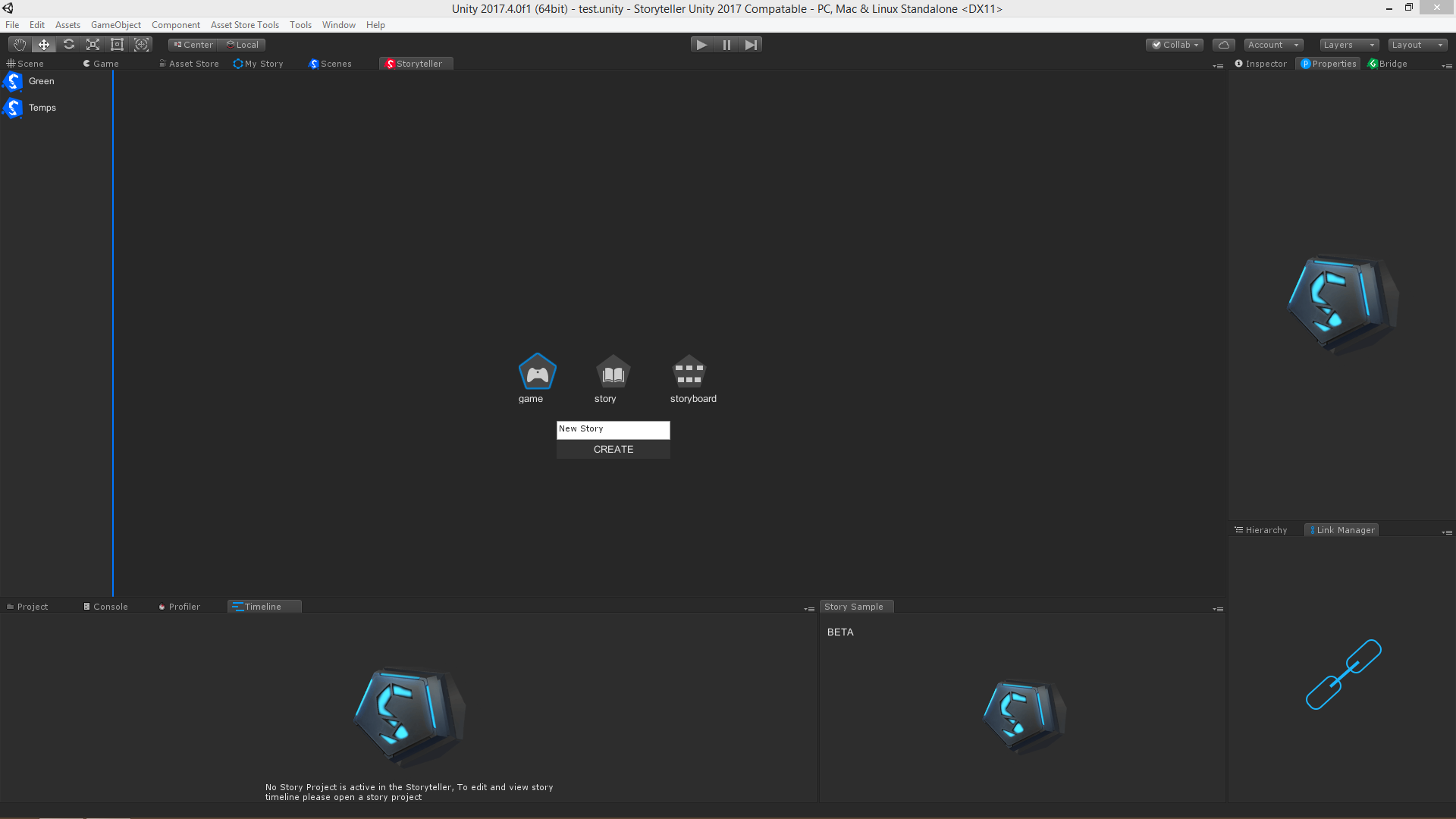
Task: Toggle Center pivot mode
Action: [x=193, y=45]
